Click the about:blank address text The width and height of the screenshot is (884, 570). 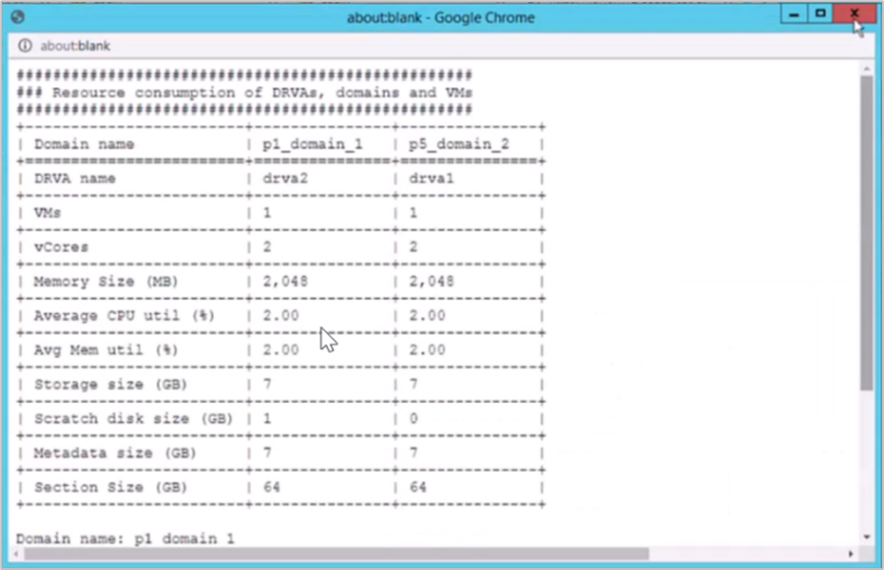tap(75, 46)
